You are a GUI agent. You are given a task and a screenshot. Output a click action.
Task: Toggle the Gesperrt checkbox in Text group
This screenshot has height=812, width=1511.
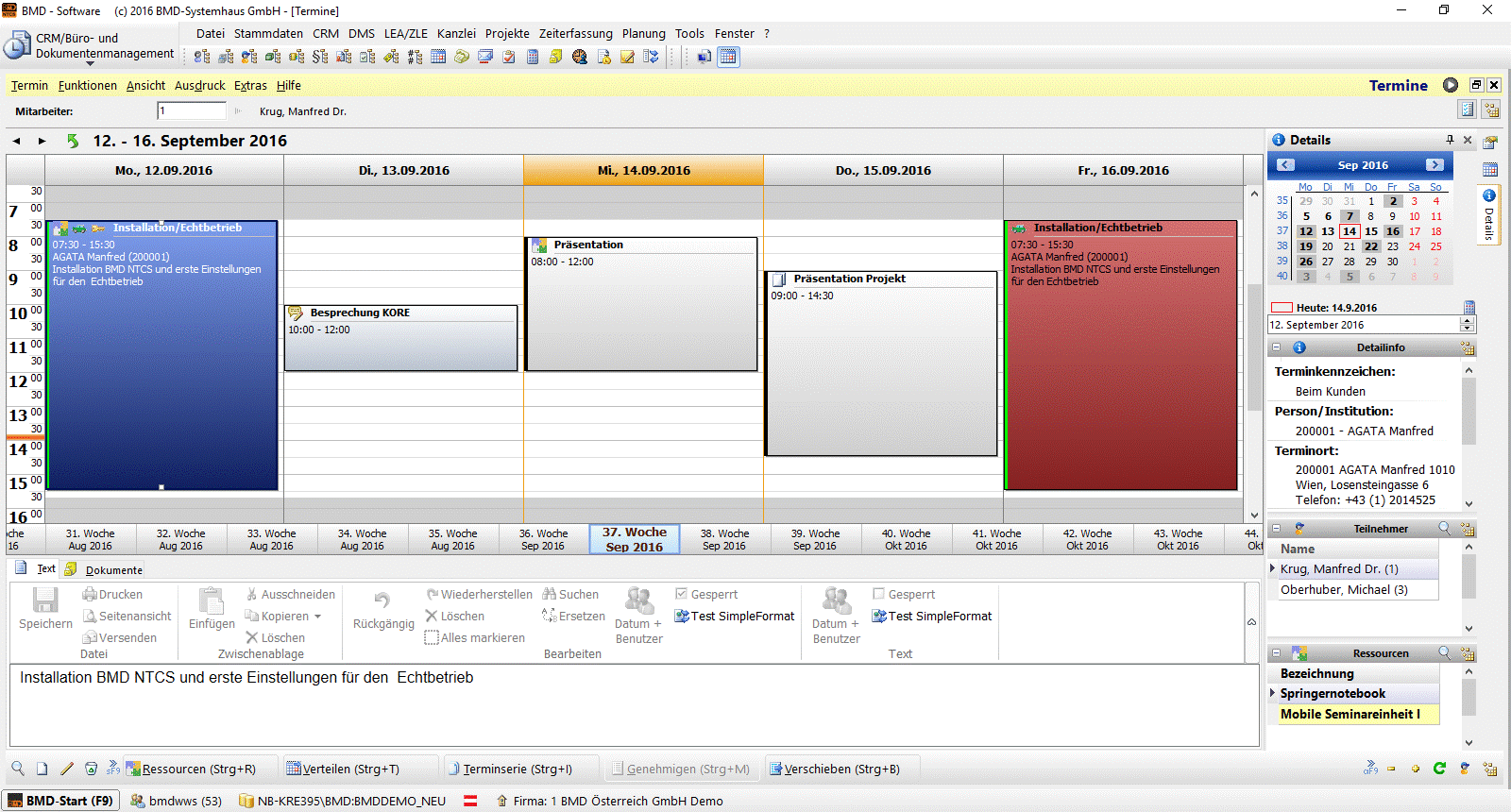pyautogui.click(x=879, y=594)
